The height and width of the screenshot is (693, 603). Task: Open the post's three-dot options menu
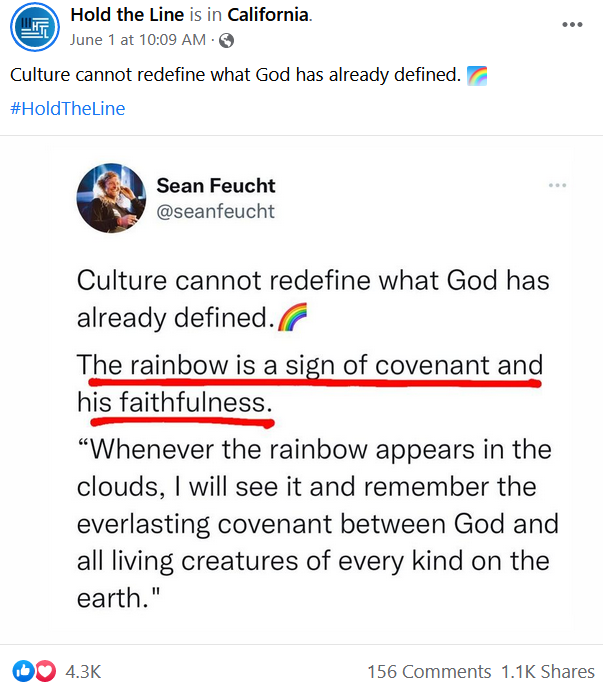click(571, 24)
